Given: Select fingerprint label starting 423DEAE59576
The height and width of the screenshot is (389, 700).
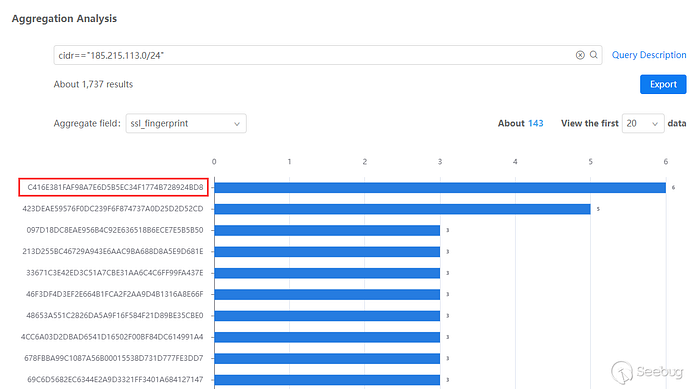Looking at the screenshot, I should [x=113, y=209].
